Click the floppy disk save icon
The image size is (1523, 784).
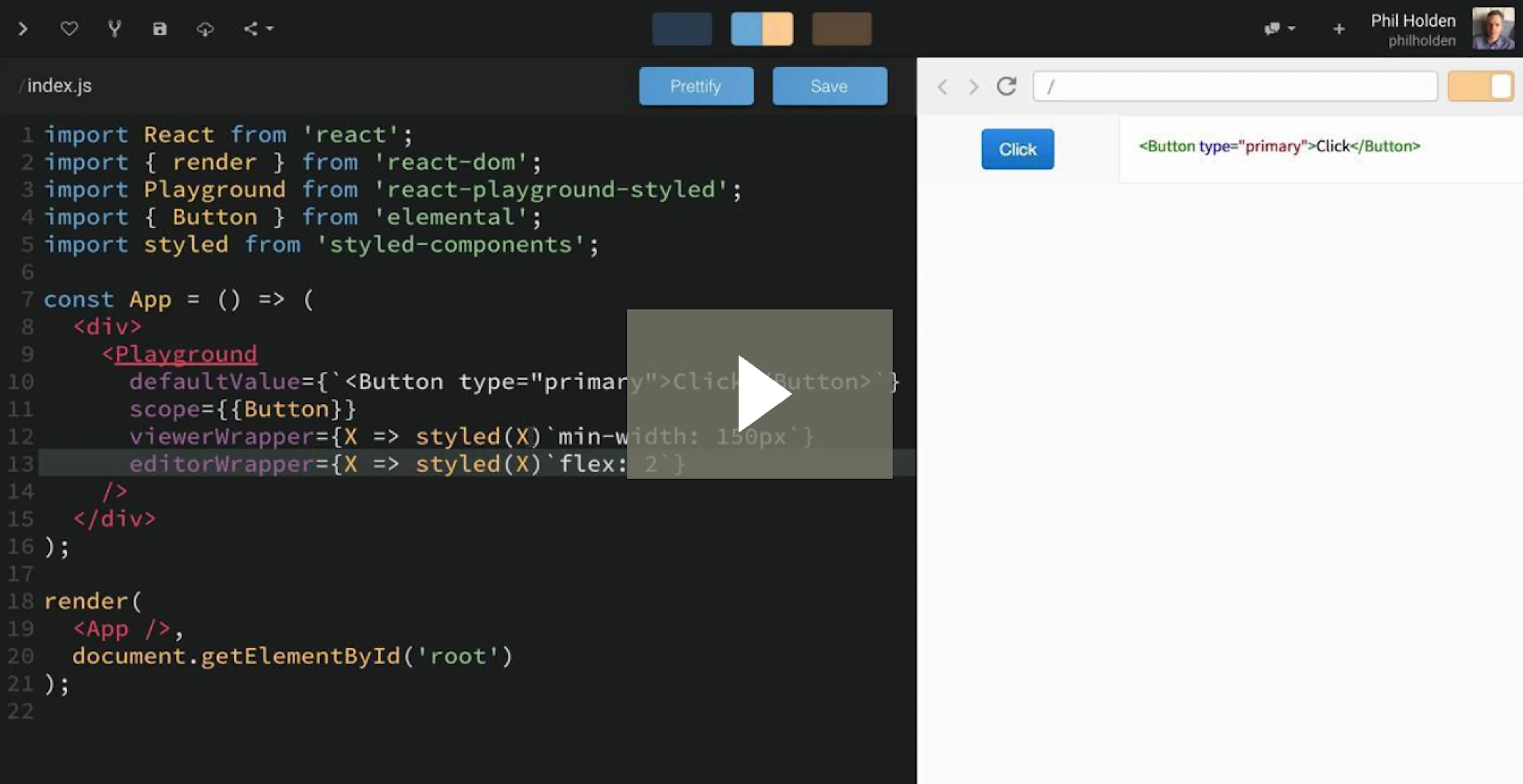(x=159, y=29)
